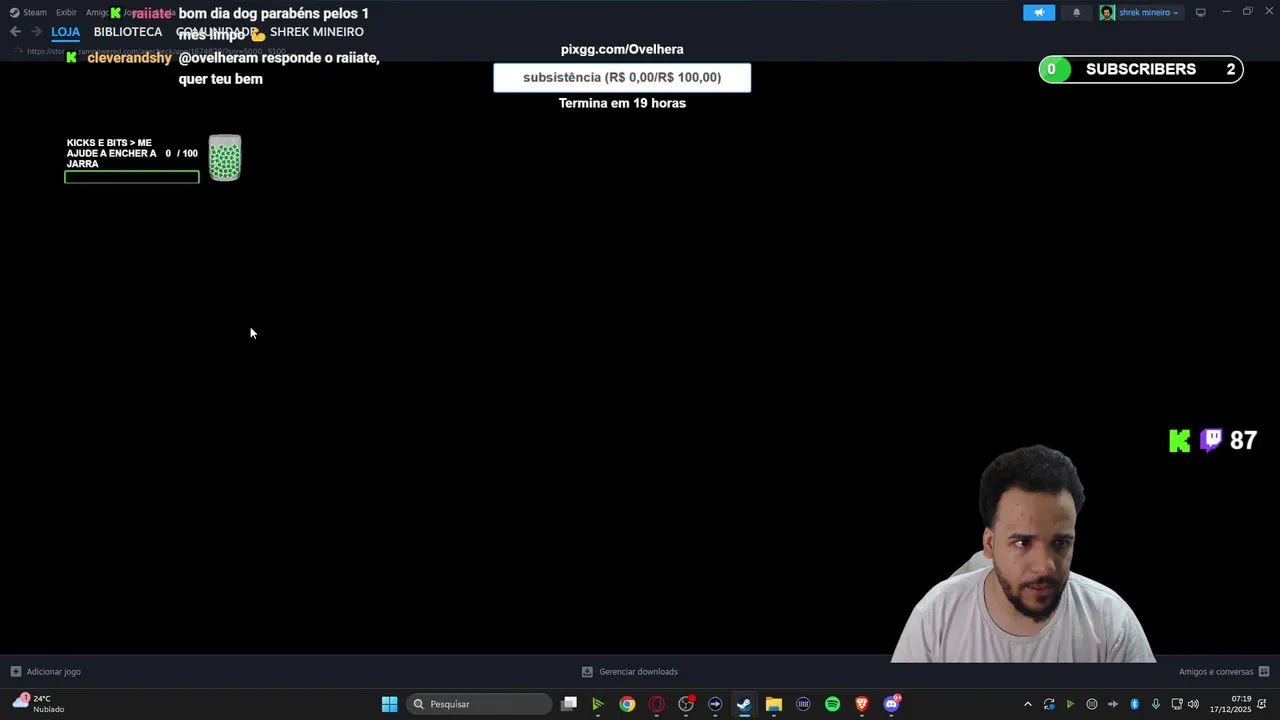
Task: Open the volume speaker tray icon
Action: [x=1194, y=704]
